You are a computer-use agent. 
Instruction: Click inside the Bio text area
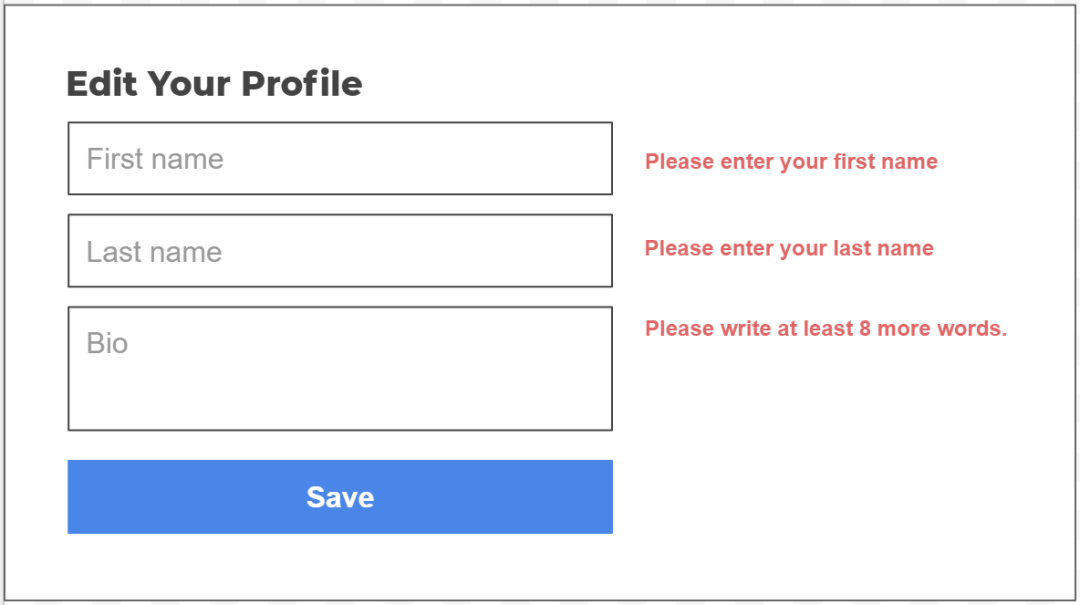(x=340, y=369)
